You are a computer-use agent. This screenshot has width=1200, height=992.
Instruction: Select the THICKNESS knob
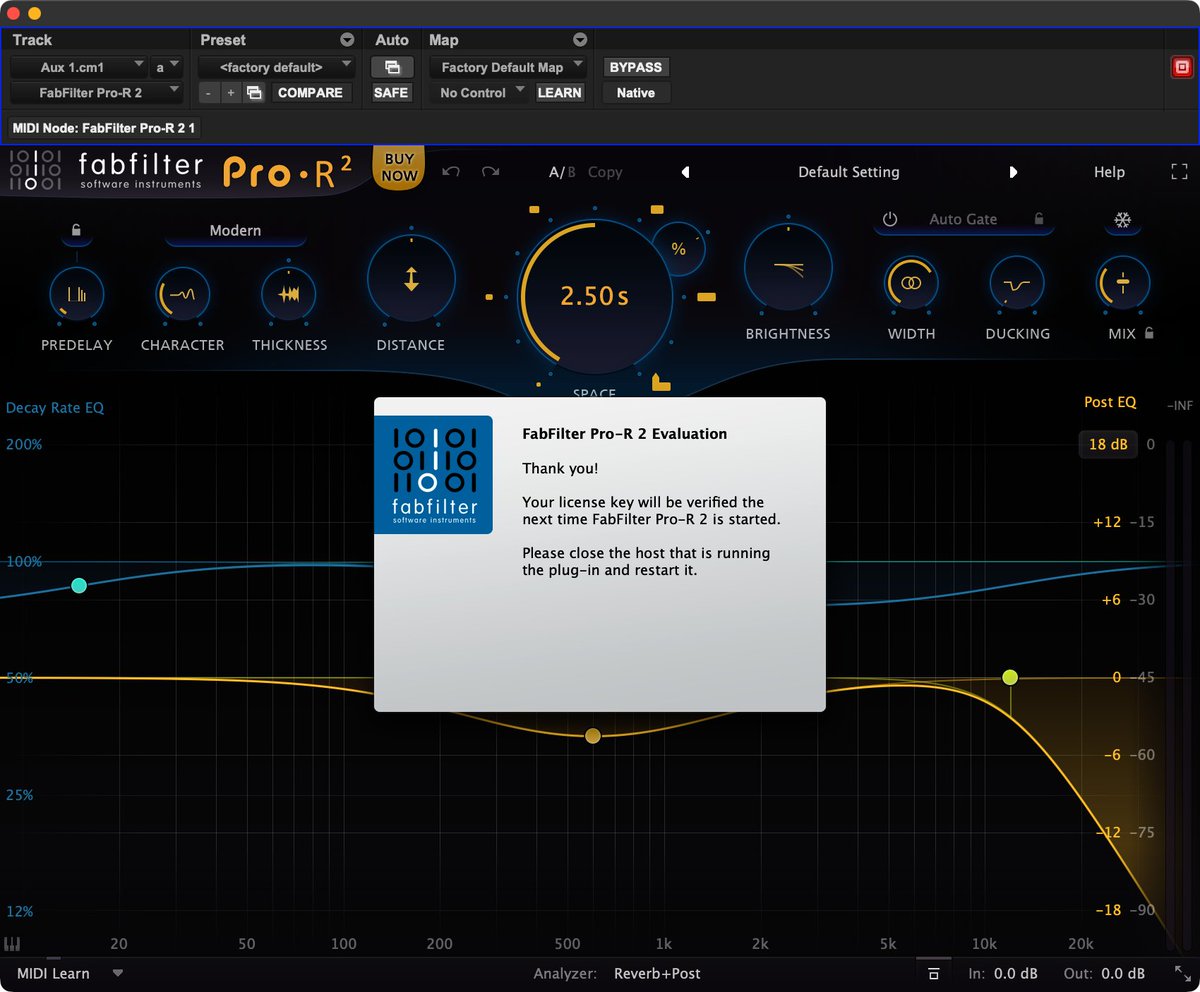pos(289,295)
